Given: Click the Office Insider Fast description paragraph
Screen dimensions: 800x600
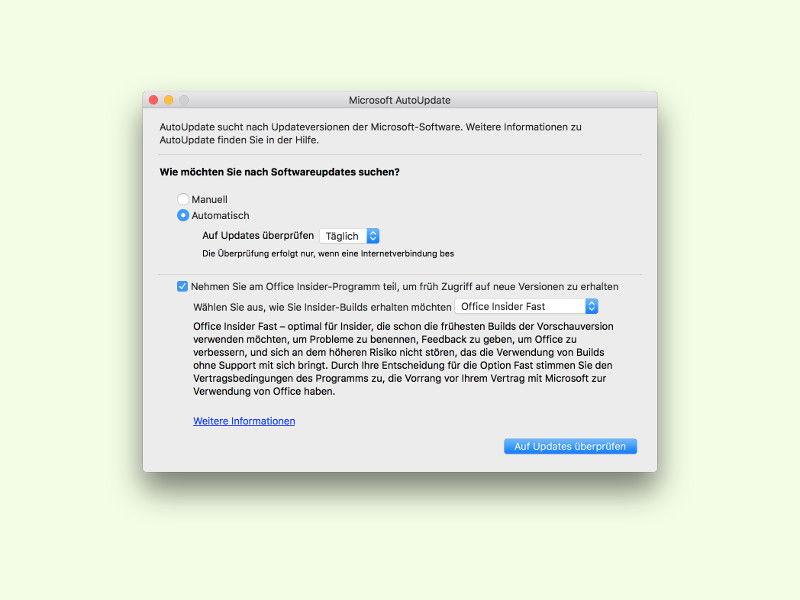Looking at the screenshot, I should pos(403,359).
